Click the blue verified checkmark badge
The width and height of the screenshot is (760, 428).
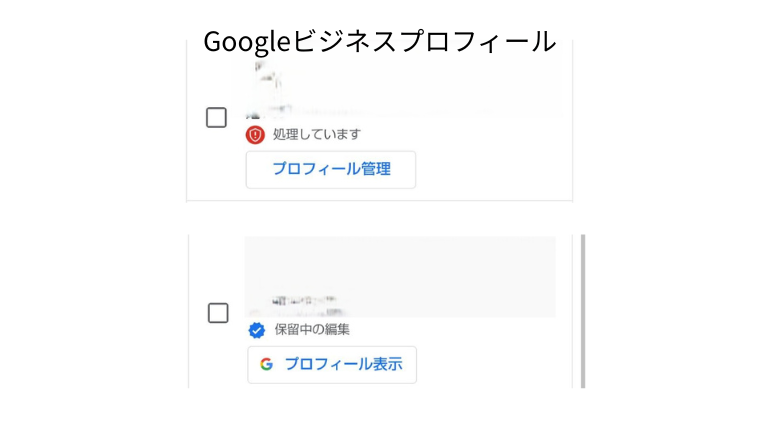(x=257, y=330)
